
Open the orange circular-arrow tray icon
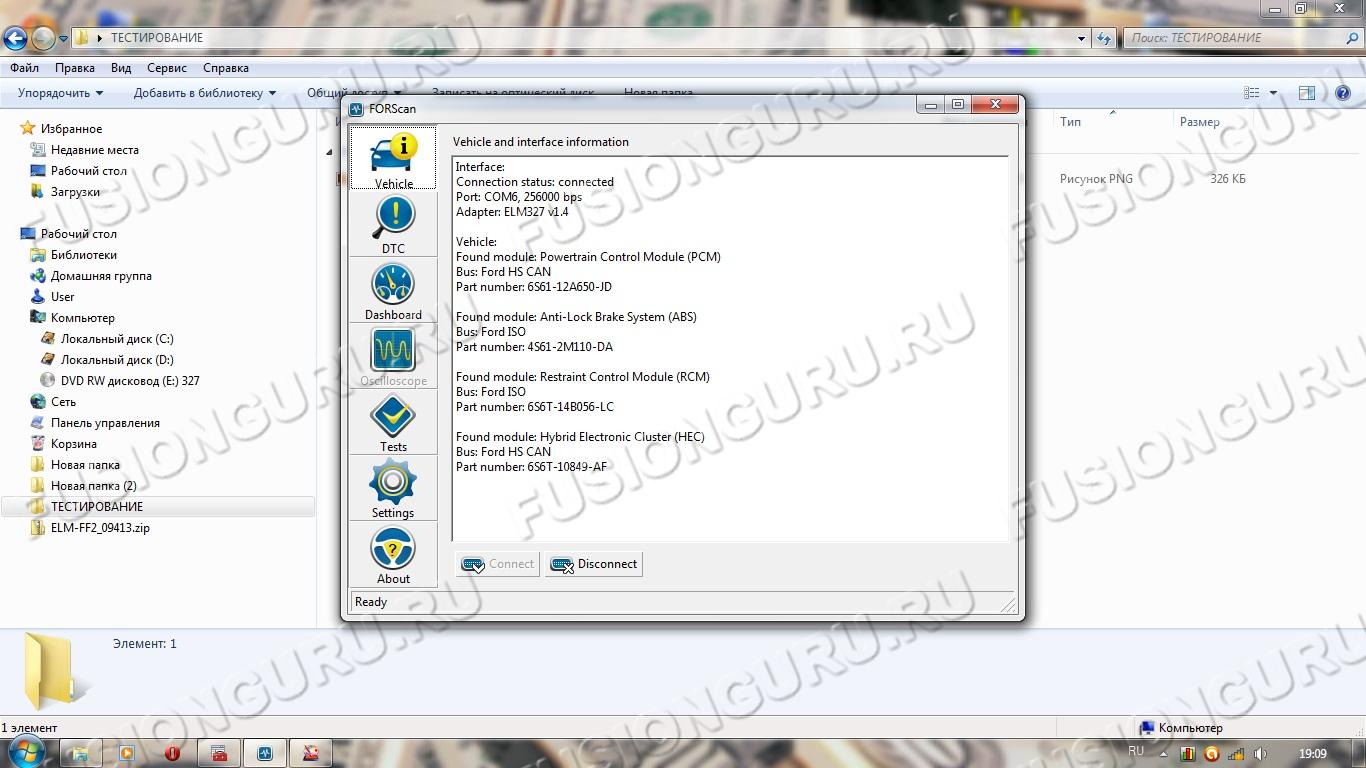tap(1212, 754)
